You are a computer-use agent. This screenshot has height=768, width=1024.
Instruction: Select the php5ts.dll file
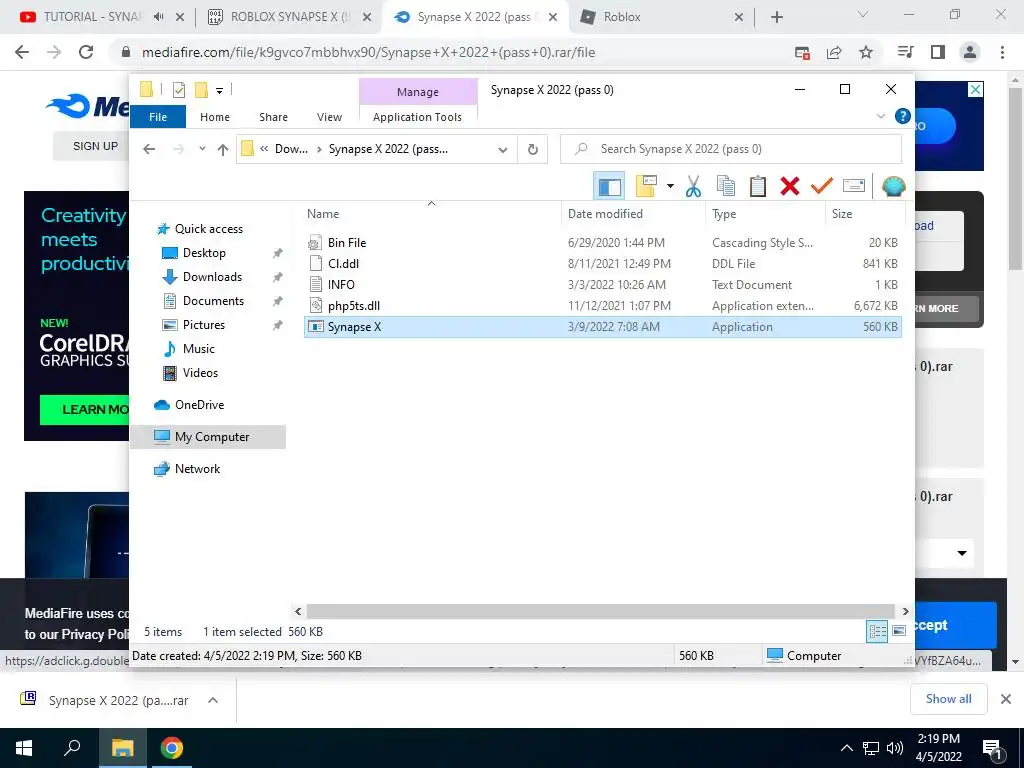[603, 306]
